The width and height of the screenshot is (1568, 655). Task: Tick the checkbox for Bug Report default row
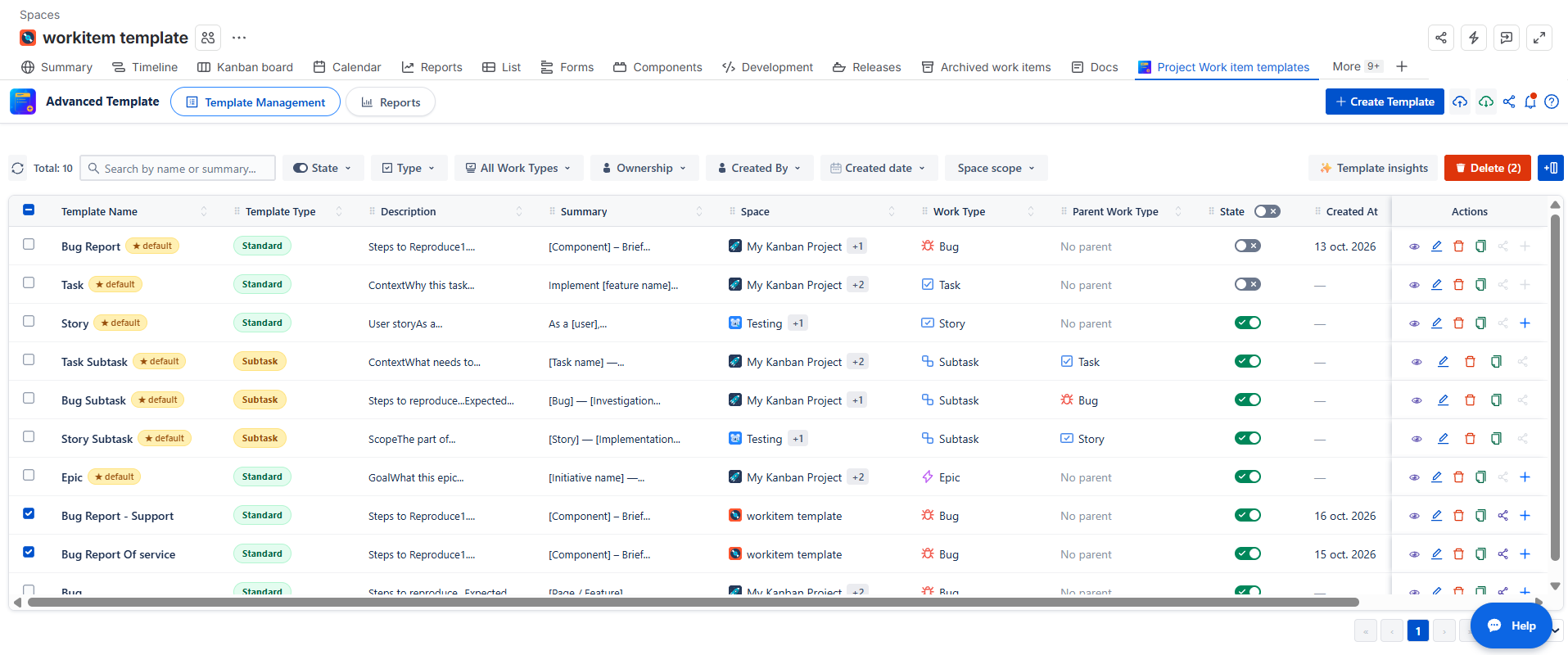click(29, 245)
